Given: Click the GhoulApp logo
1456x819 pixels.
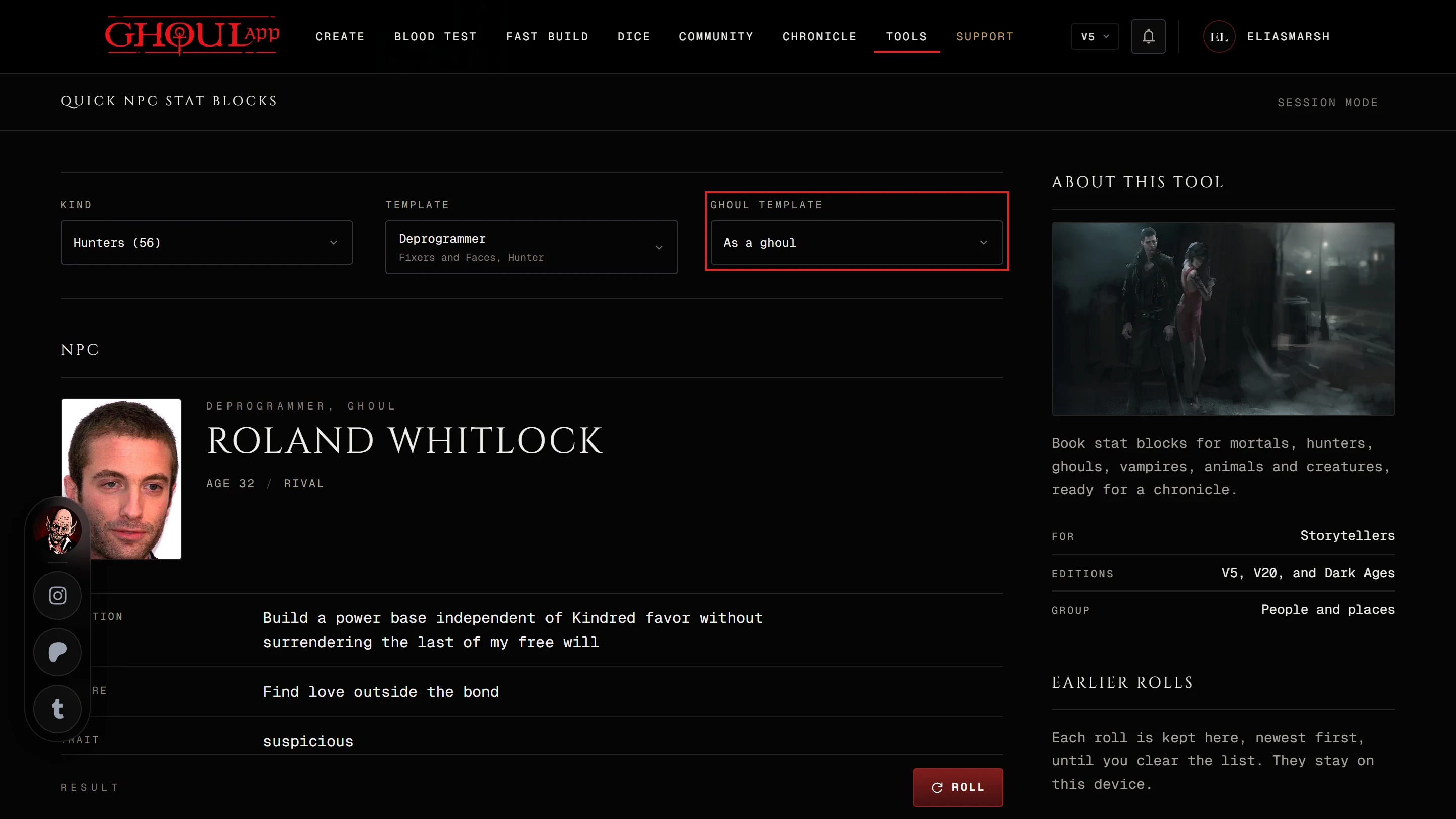Looking at the screenshot, I should click(x=192, y=35).
